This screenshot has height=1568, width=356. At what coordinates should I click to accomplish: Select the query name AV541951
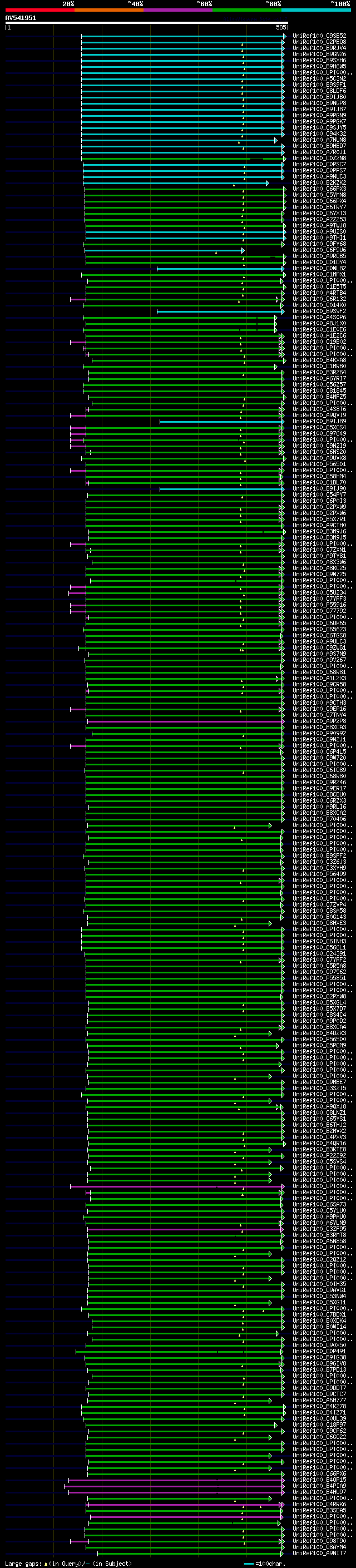pos(21,18)
